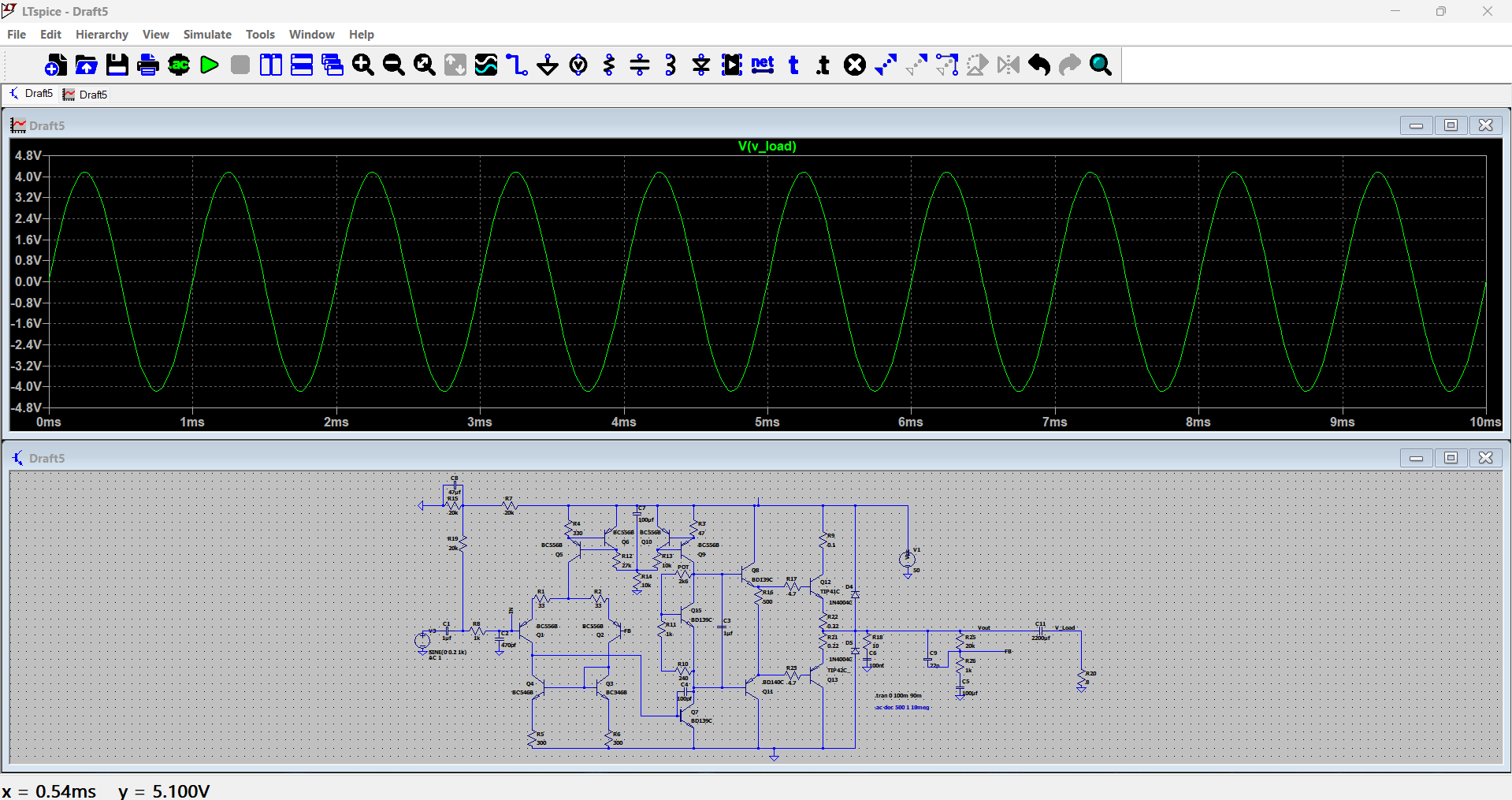Open the Simulate menu
The image size is (1512, 800).
207,35
